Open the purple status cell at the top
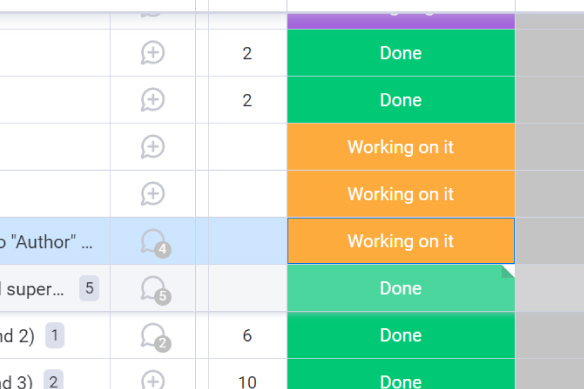584x389 pixels. (401, 21)
